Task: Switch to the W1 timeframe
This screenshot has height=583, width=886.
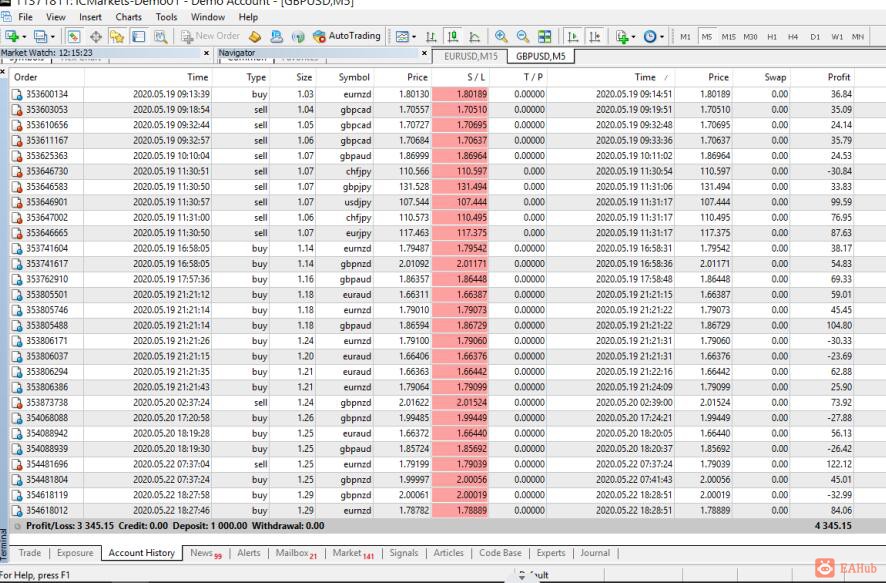Action: 837,37
